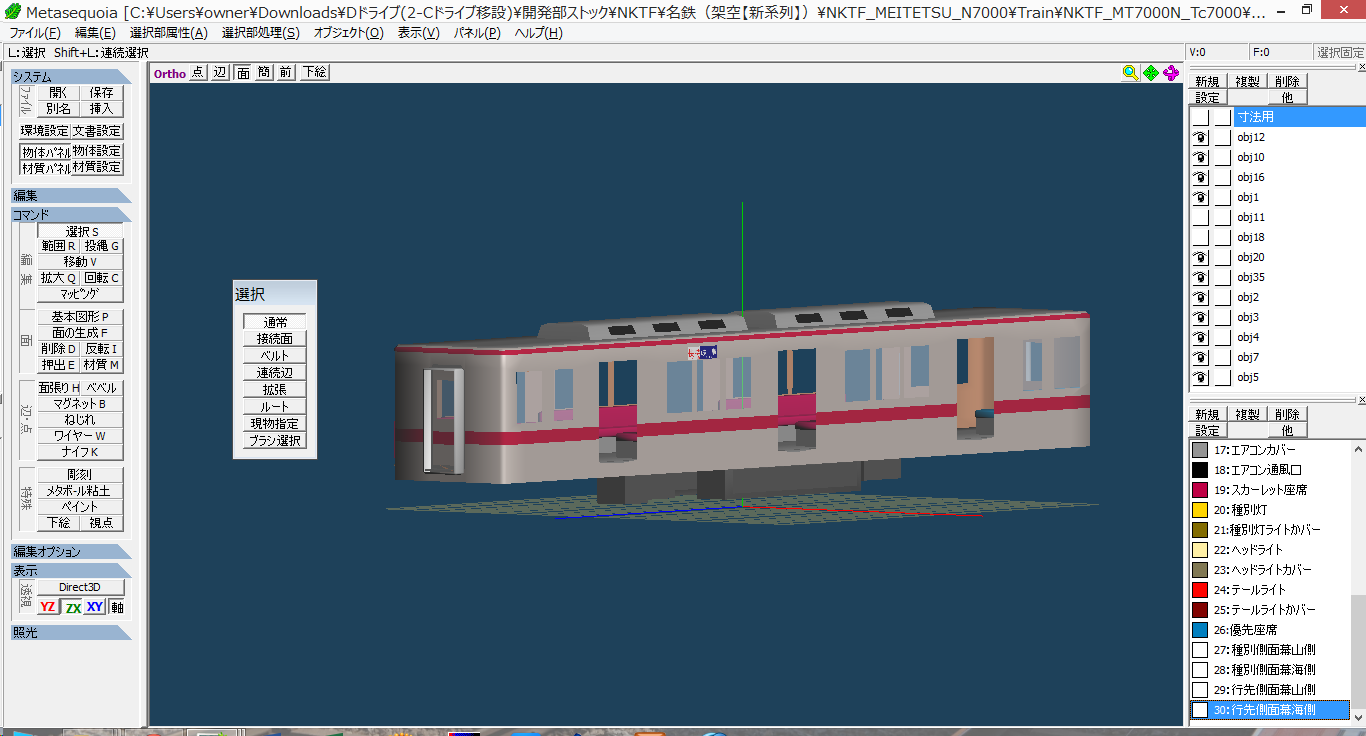Toggle point display 点 in viewport bar
The image size is (1366, 736).
coord(199,72)
